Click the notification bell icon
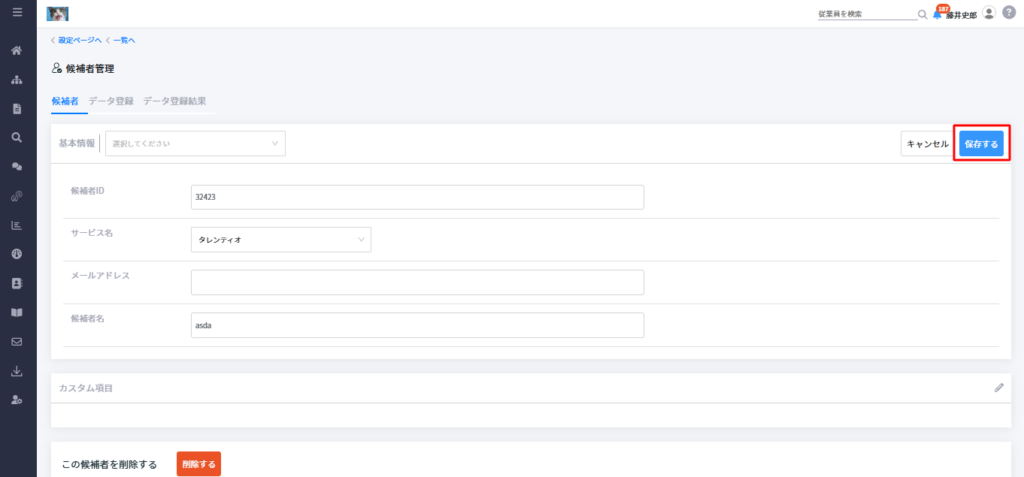The width and height of the screenshot is (1024, 477). [x=938, y=14]
